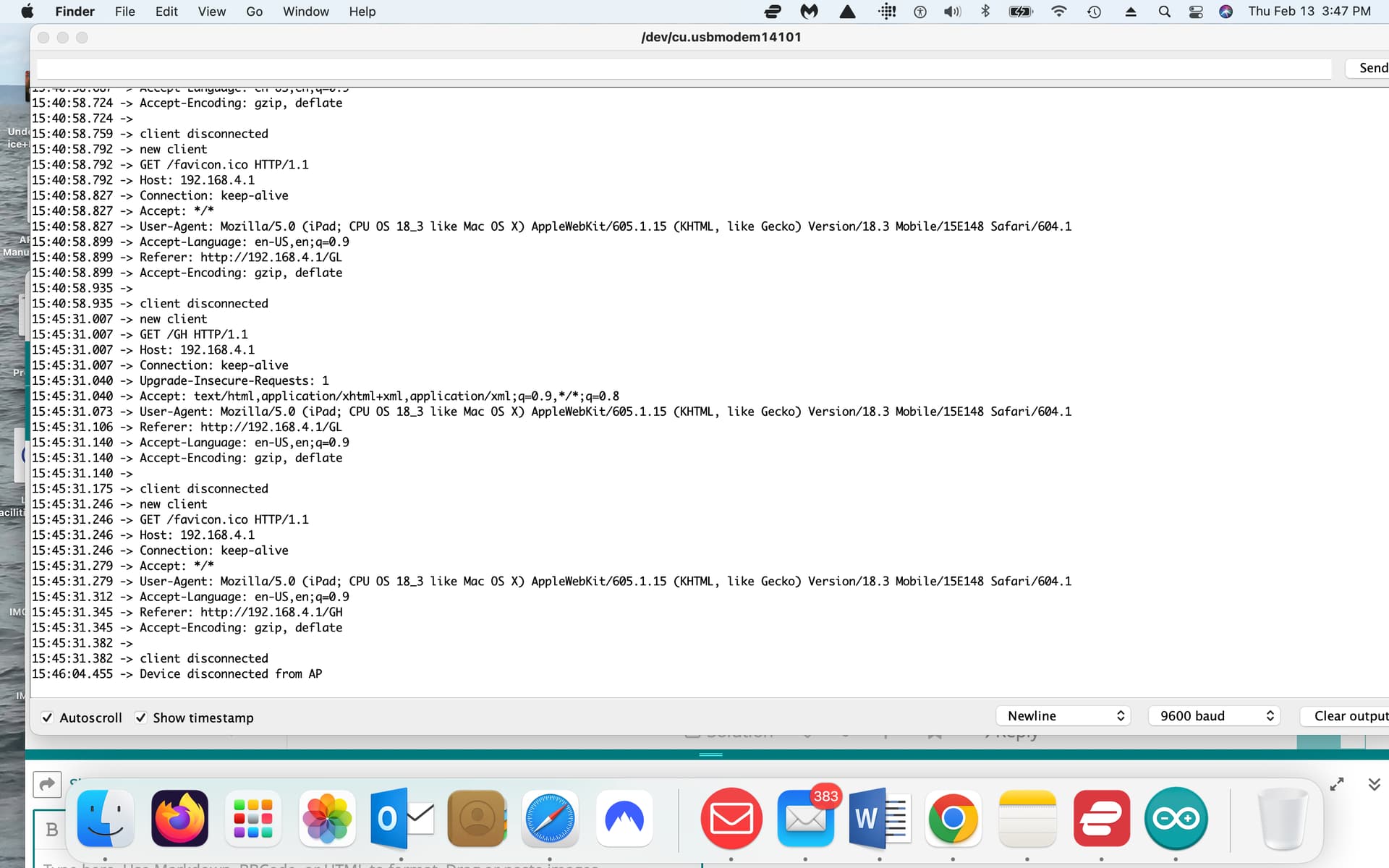This screenshot has height=868, width=1389.
Task: Launch Google Chrome from the Dock
Action: pos(953,818)
